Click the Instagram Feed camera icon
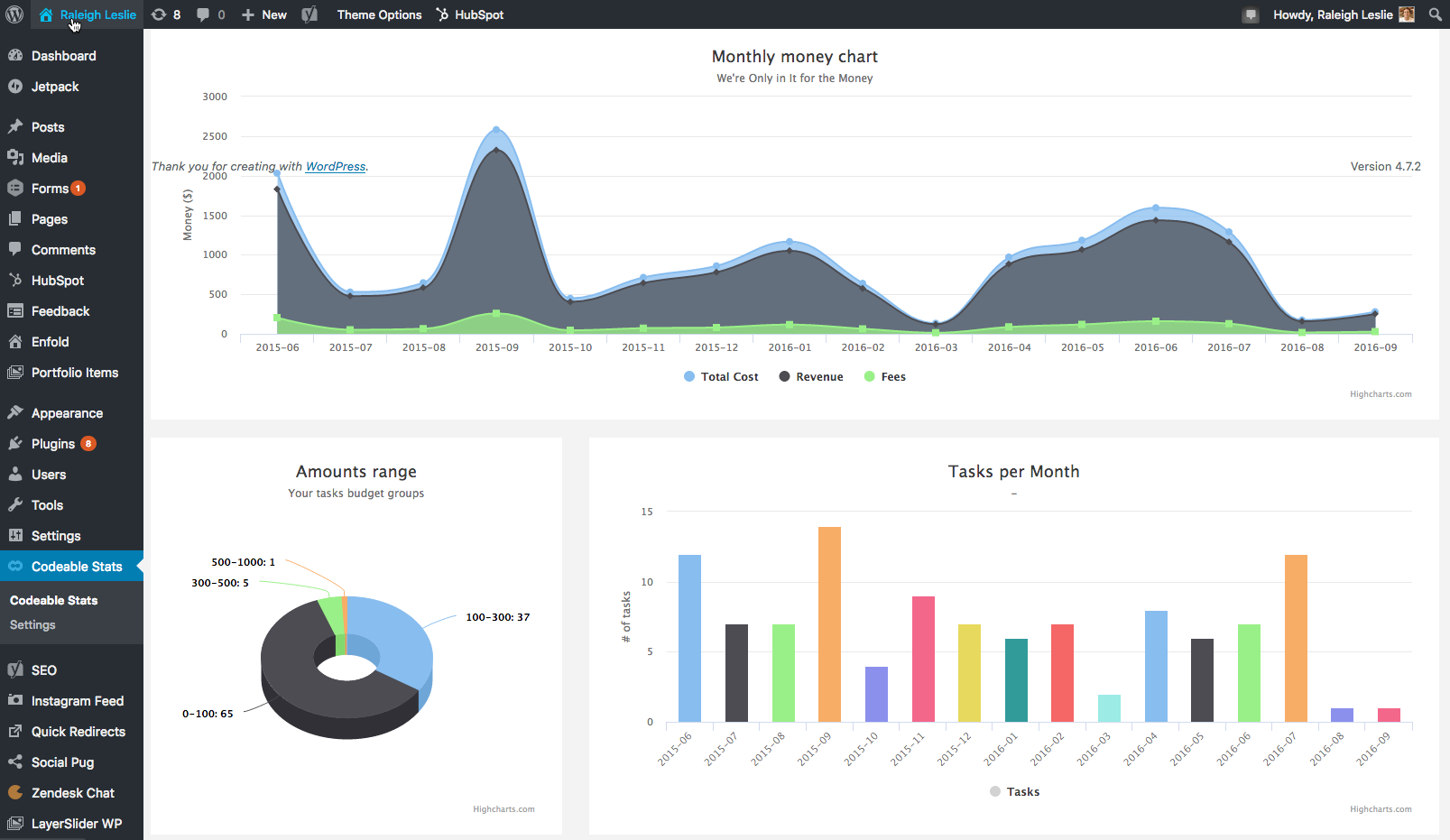Screen dimensions: 1450x840 [15, 700]
